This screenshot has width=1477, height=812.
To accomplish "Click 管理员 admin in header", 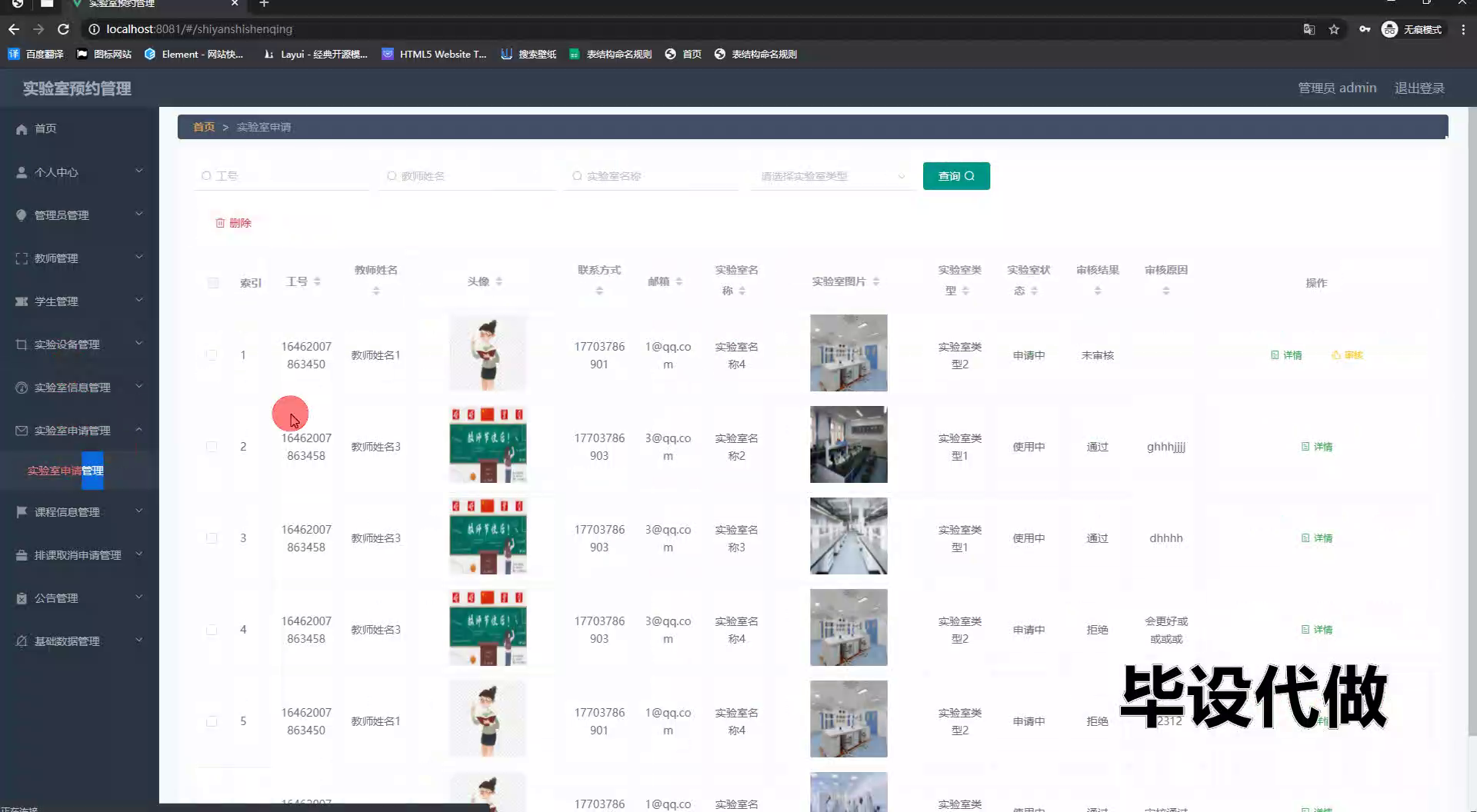I will click(1337, 88).
